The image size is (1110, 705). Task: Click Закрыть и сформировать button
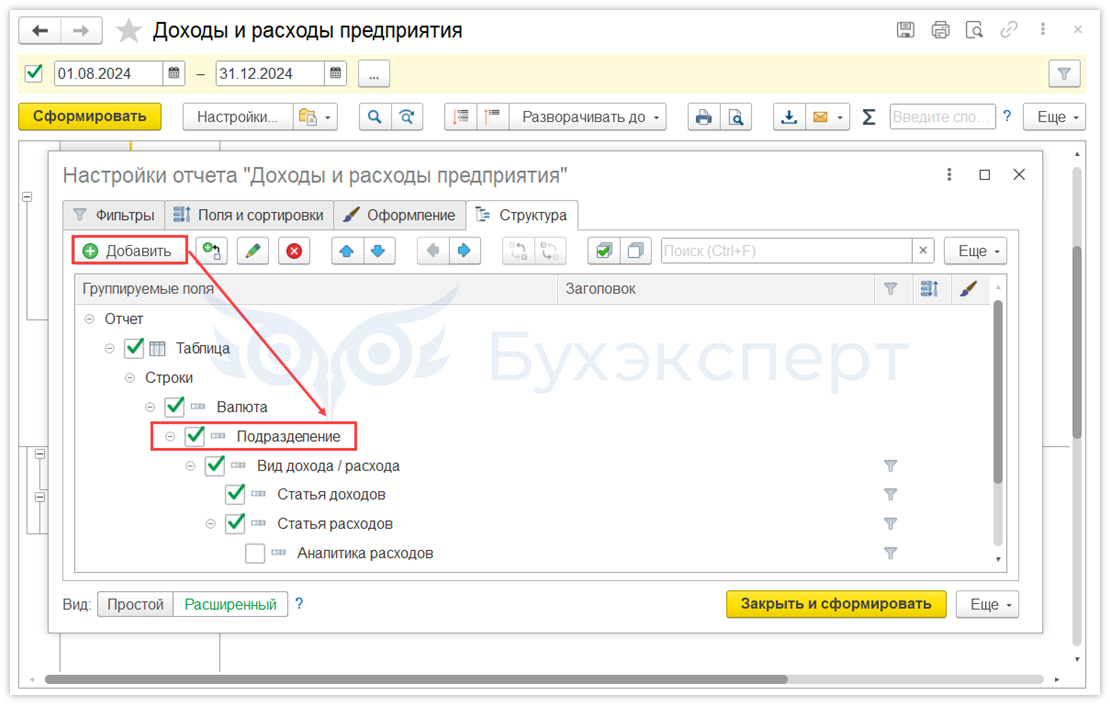coord(836,604)
